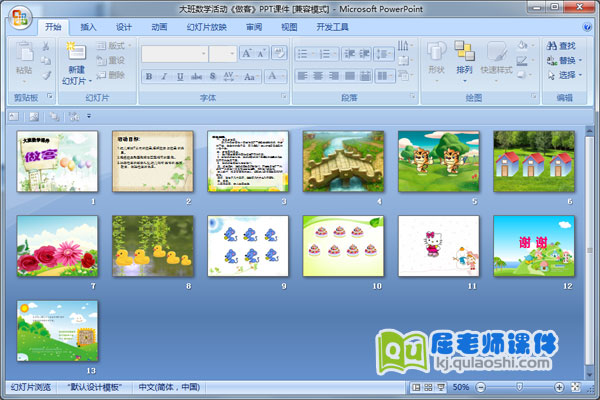Image resolution: width=600 pixels, height=400 pixels.
Task: Click the Arrange icon
Action: coord(465,51)
